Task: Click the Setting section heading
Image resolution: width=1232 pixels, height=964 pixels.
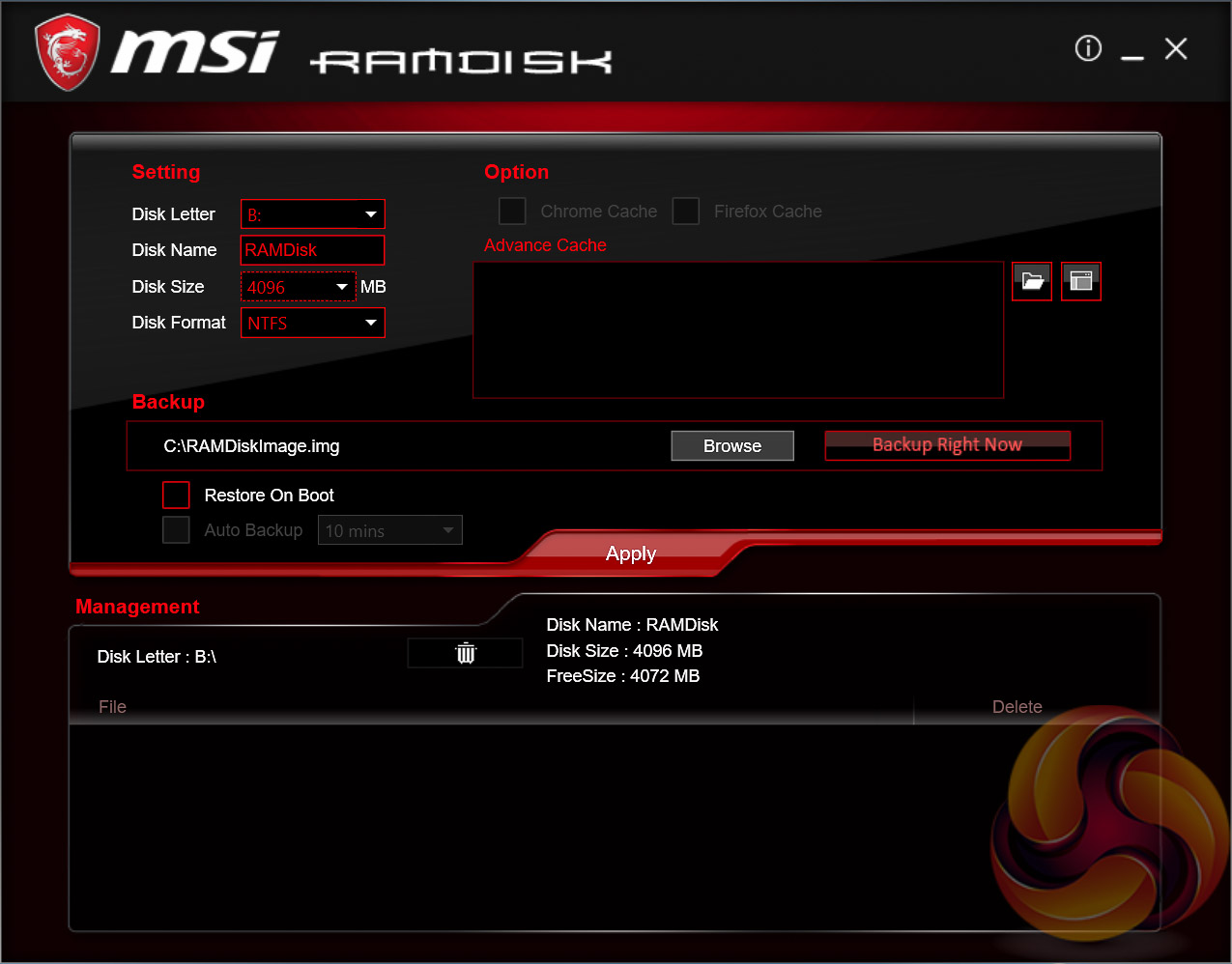Action: [x=166, y=172]
